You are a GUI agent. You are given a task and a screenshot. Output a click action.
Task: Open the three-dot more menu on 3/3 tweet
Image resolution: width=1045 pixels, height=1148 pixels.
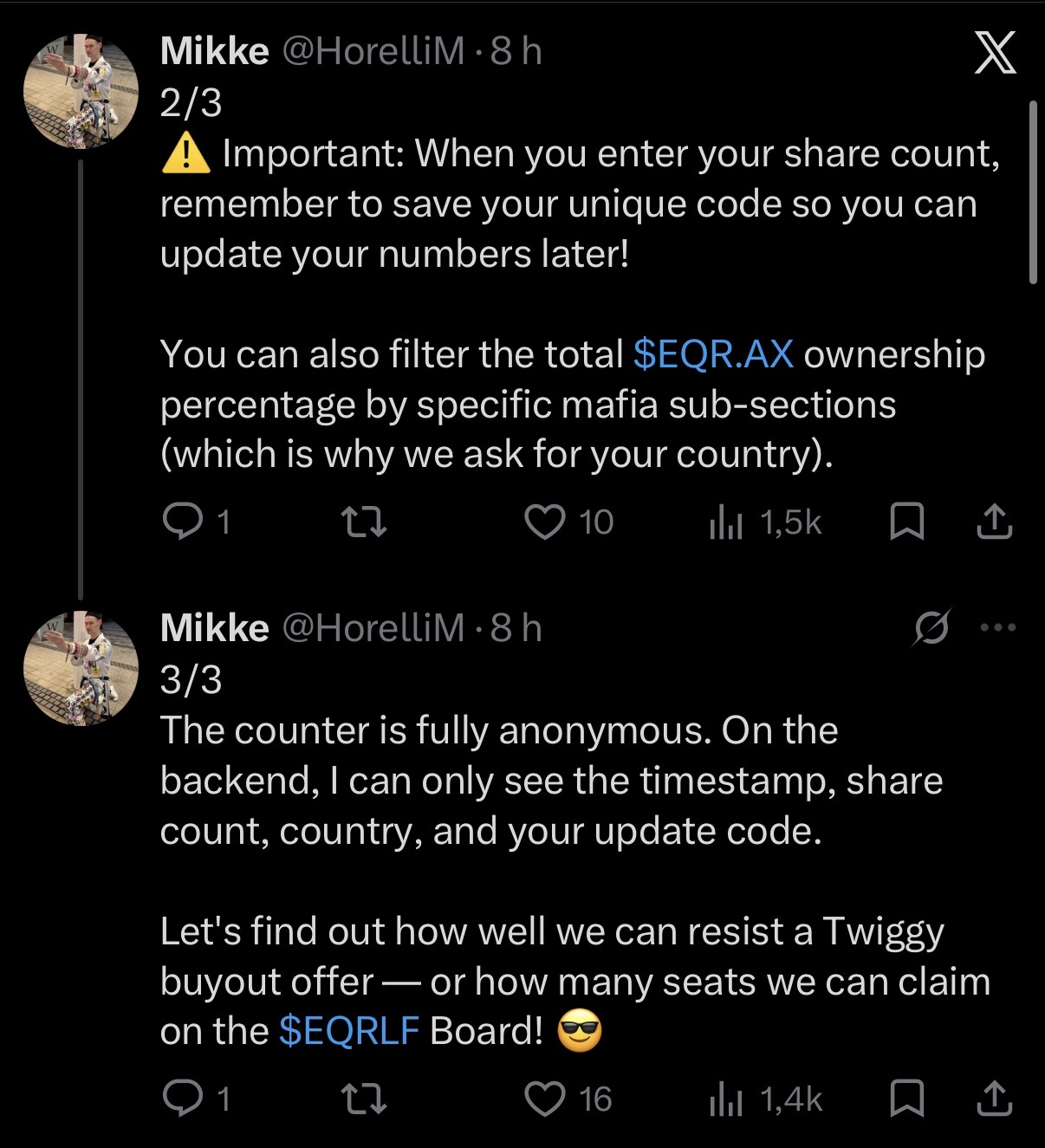[997, 627]
